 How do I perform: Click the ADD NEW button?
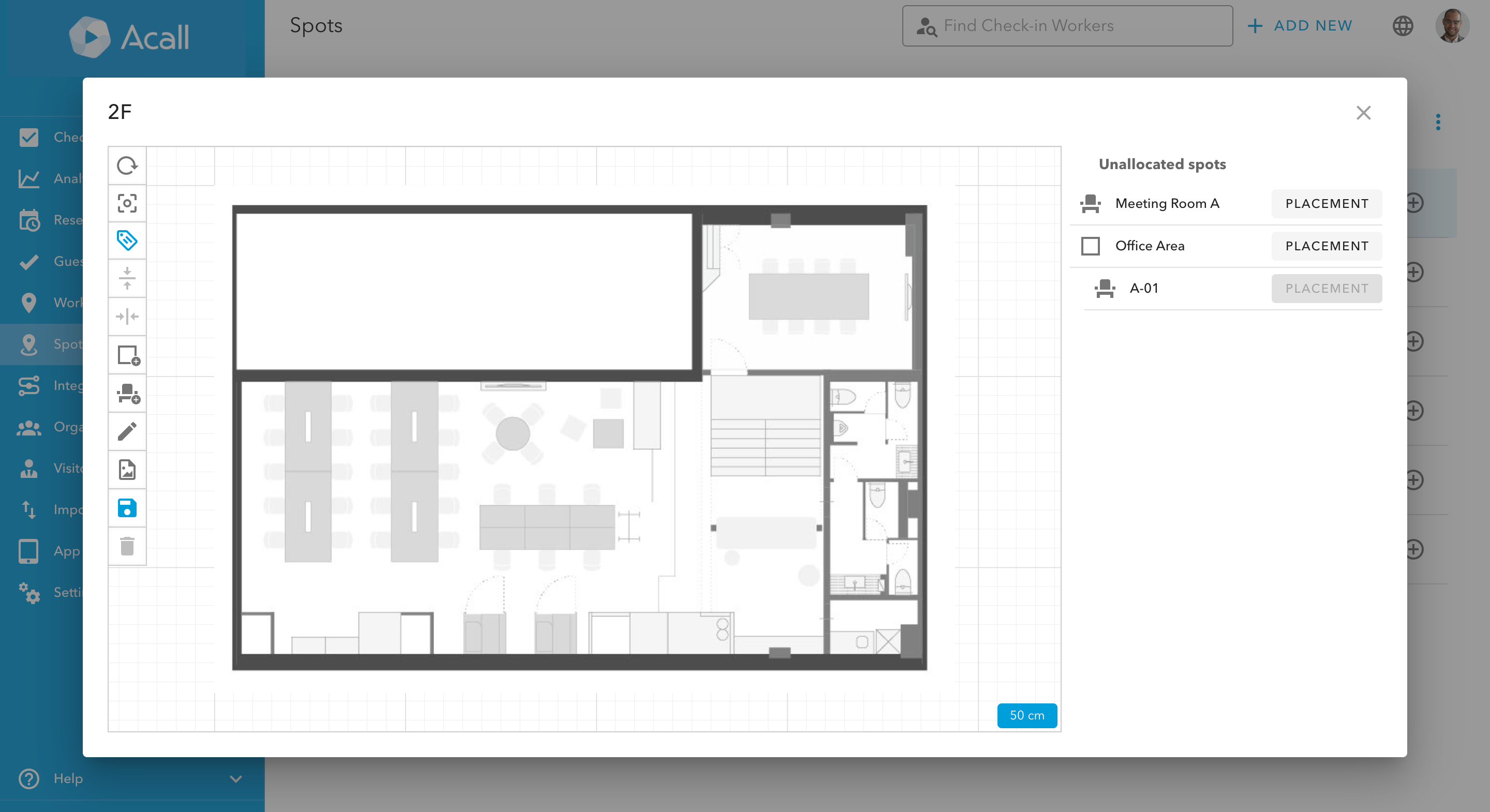click(1300, 25)
